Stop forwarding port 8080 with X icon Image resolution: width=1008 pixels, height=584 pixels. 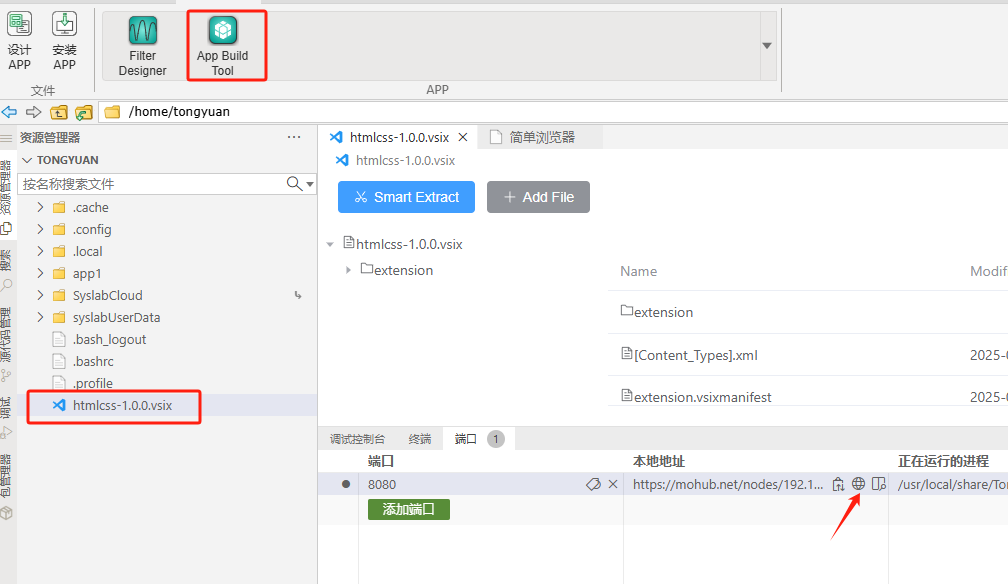click(x=613, y=484)
